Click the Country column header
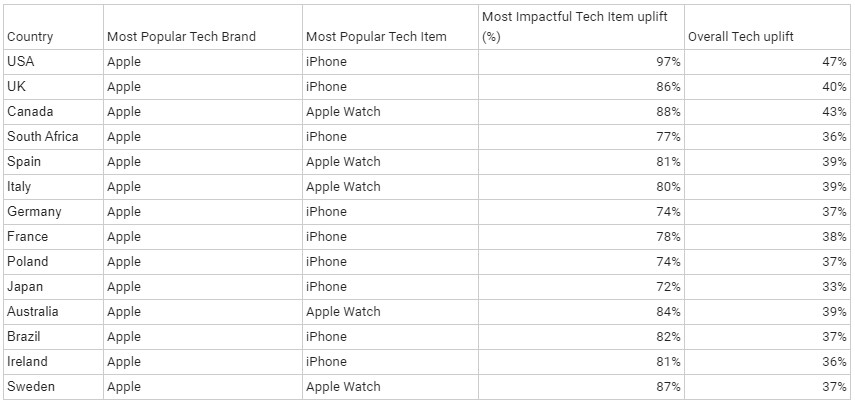855x401 pixels. pyautogui.click(x=30, y=37)
